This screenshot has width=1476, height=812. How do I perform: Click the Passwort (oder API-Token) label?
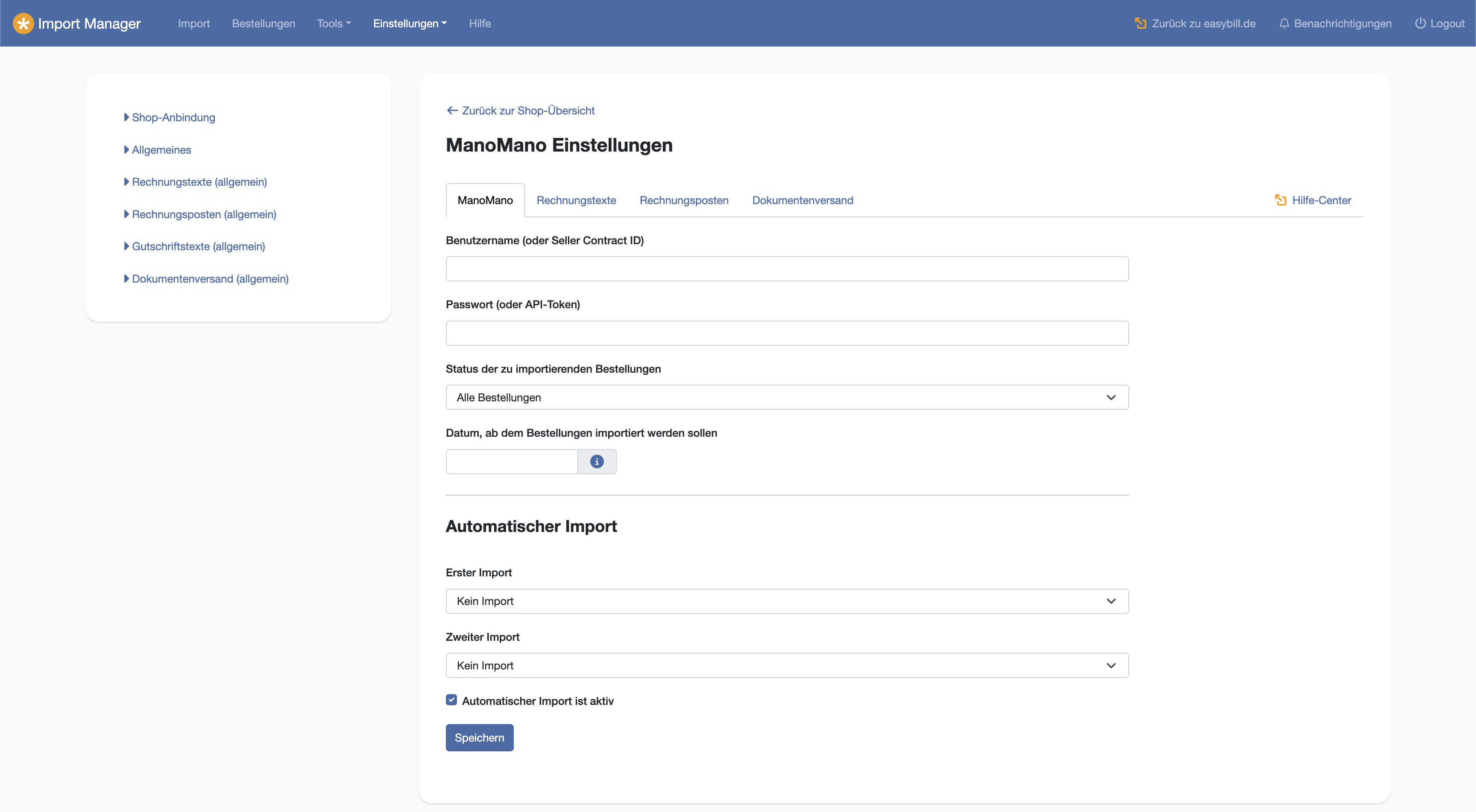[513, 305]
